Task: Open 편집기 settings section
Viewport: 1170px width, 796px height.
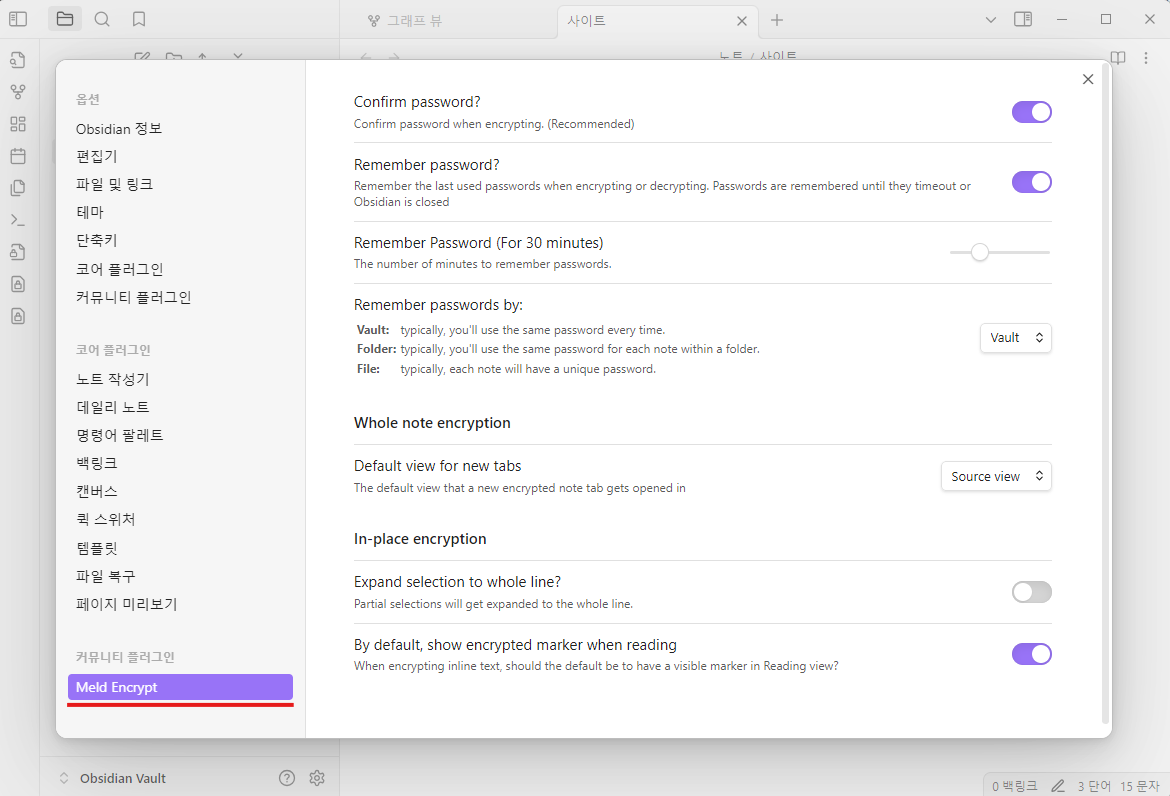Action: (x=96, y=157)
